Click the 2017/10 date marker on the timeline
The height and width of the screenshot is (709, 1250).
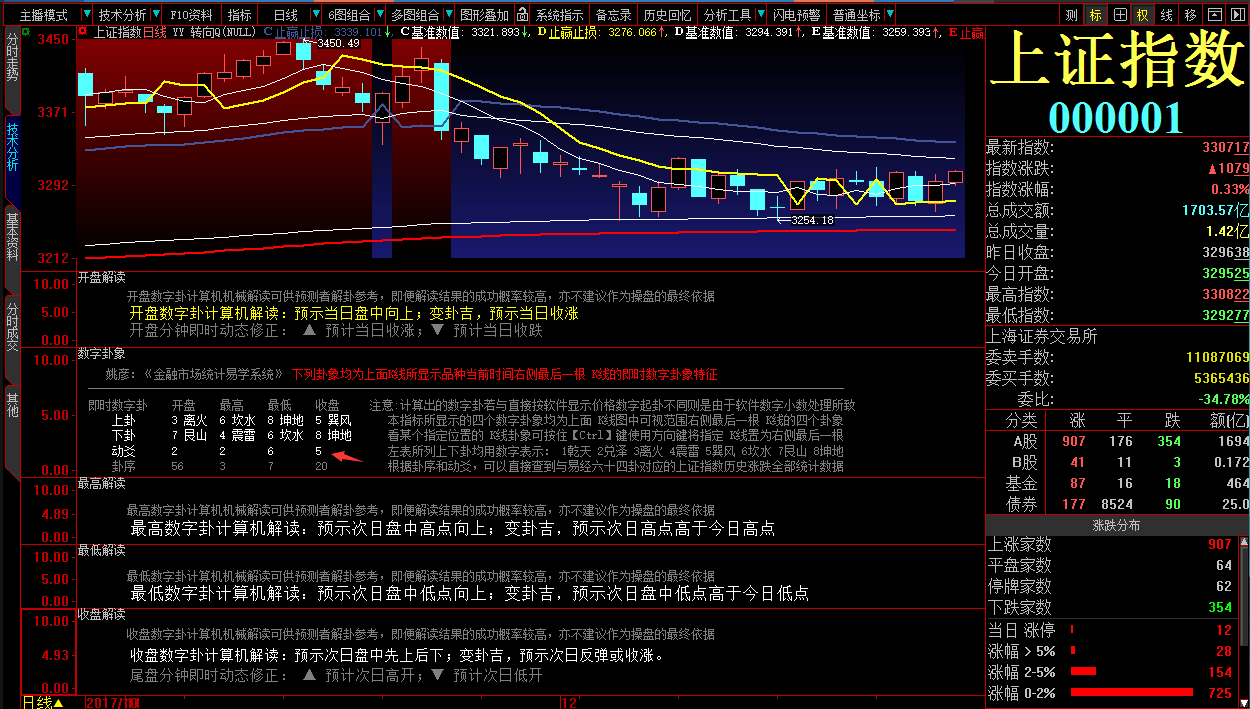(x=113, y=702)
